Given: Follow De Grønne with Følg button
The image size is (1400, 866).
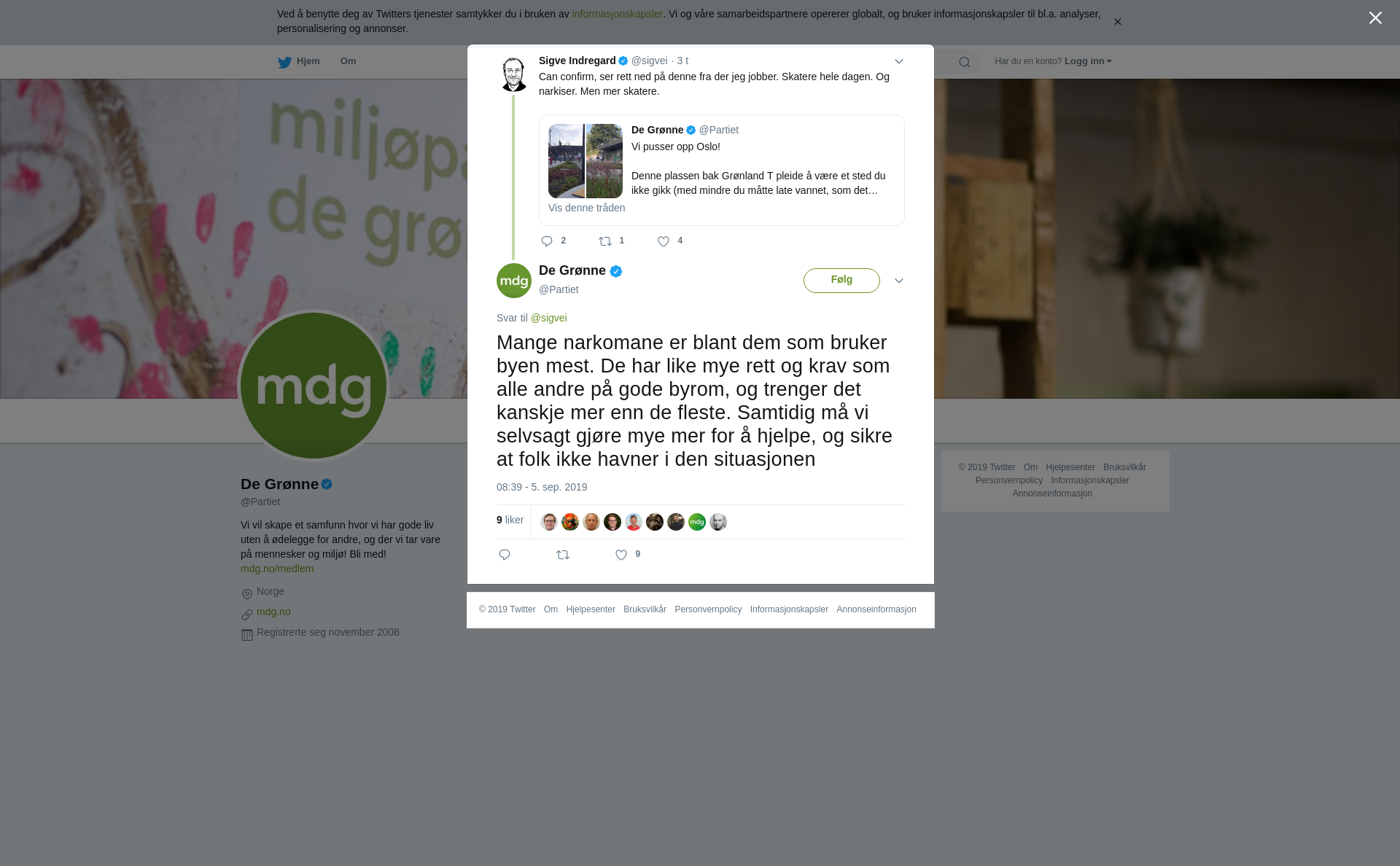Looking at the screenshot, I should 841,281.
